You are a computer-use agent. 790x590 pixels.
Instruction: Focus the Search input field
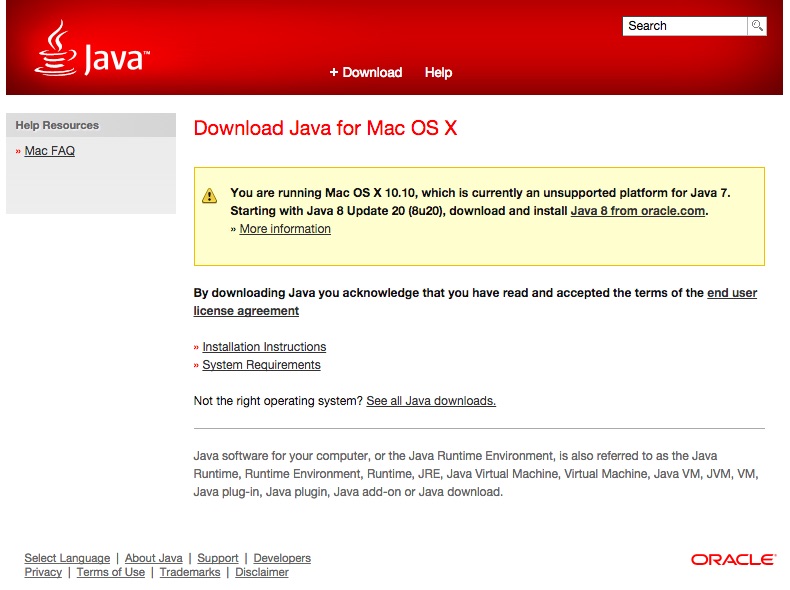684,26
